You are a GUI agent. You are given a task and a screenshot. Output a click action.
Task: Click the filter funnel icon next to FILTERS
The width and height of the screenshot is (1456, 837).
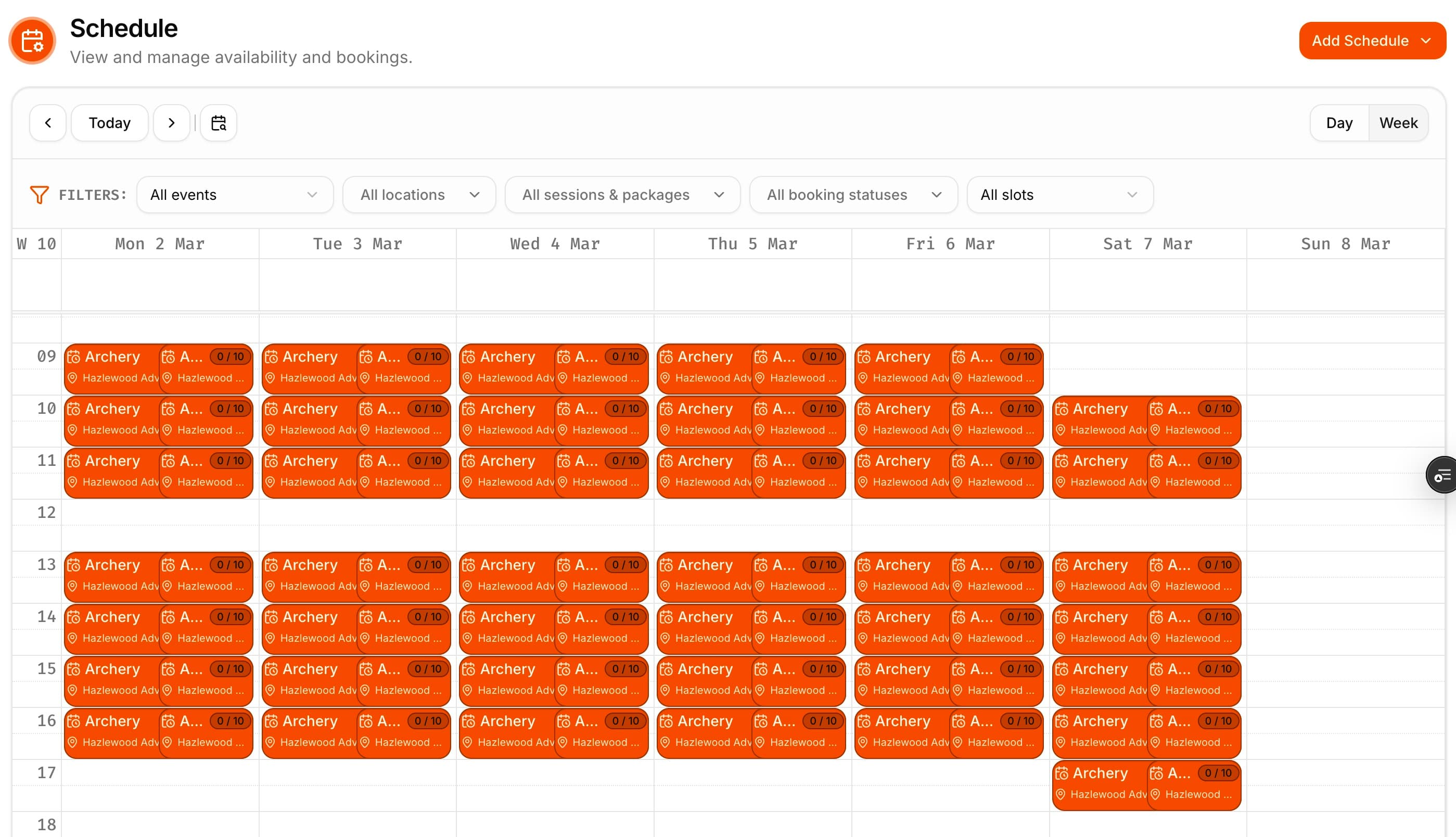[39, 194]
